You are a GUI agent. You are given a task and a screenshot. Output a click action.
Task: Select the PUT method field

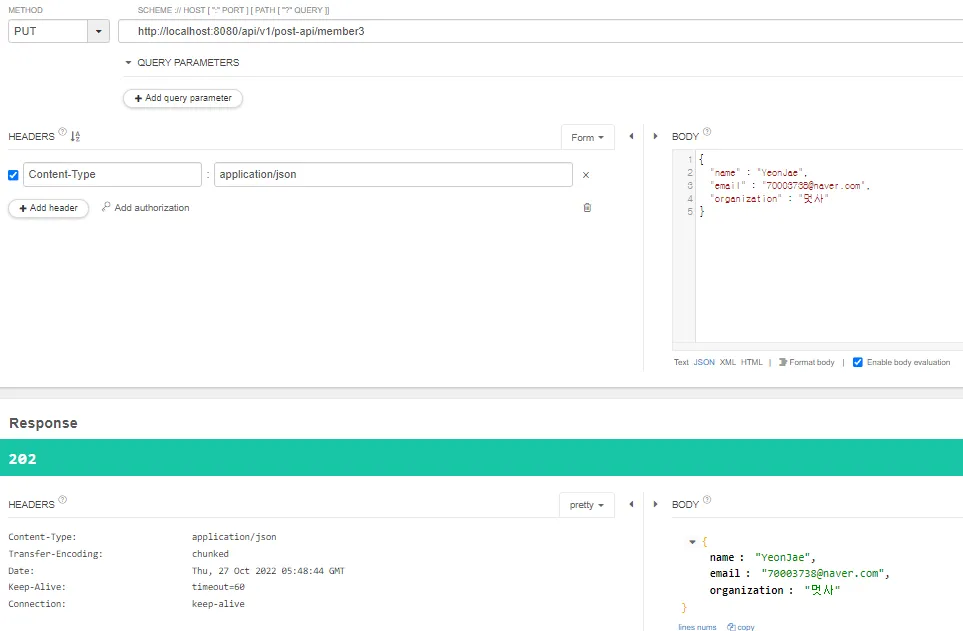click(x=48, y=31)
